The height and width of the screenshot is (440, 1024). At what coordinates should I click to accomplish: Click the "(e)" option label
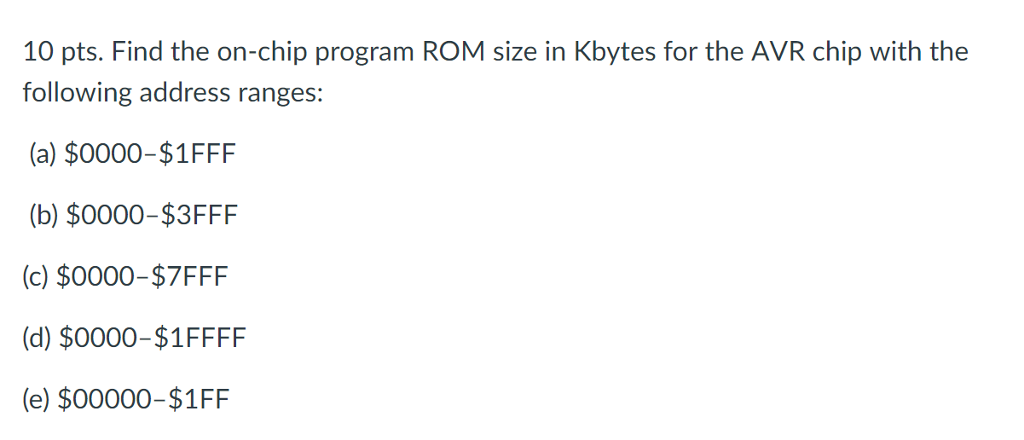(x=38, y=401)
